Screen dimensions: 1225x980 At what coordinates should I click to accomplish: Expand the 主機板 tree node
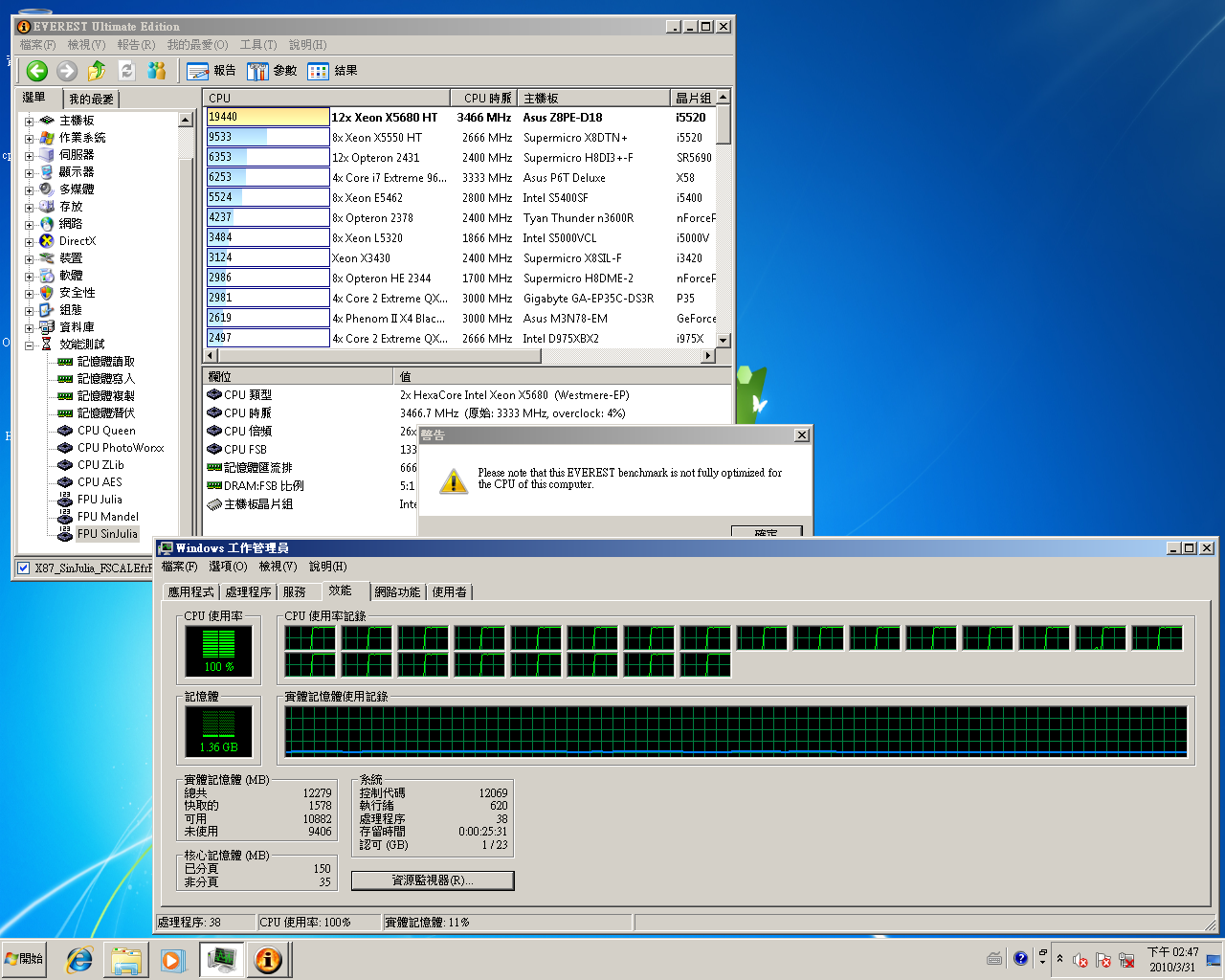29,122
